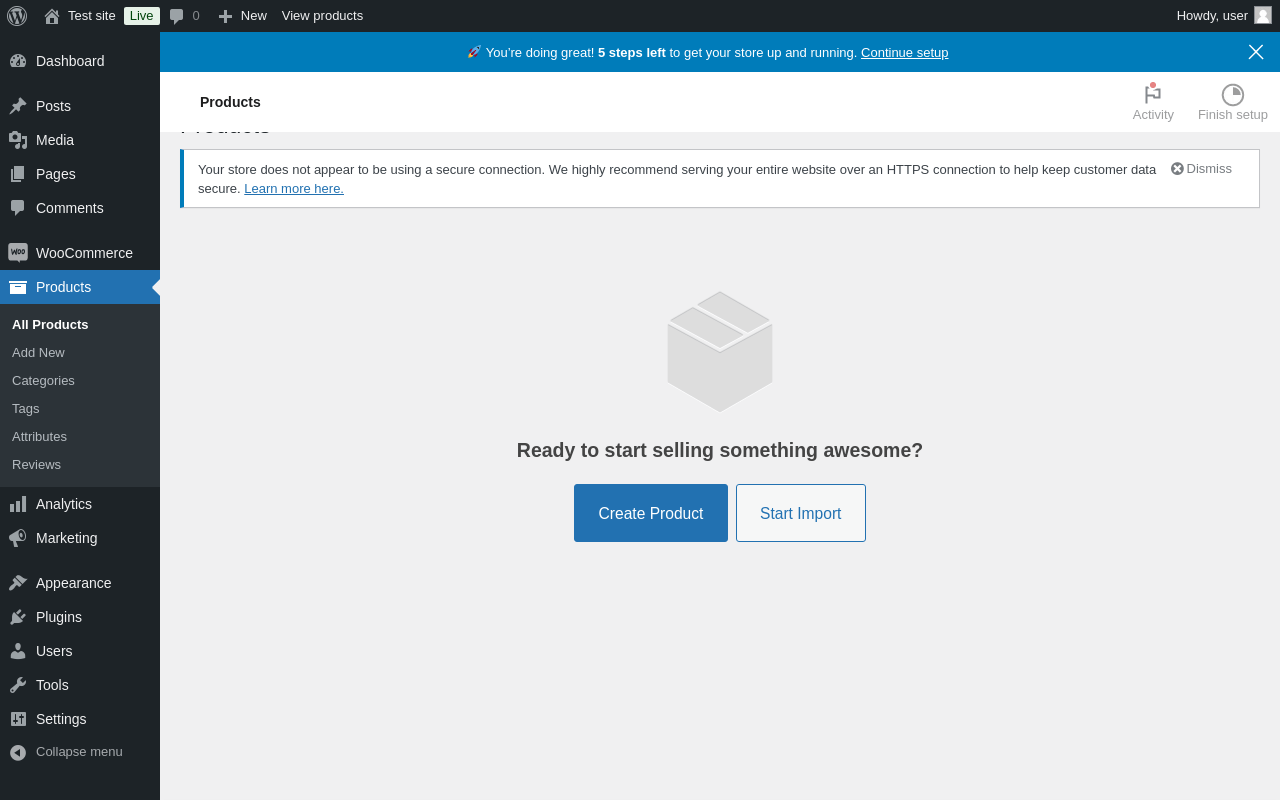Viewport: 1280px width, 800px height.
Task: Click the Settings label in sidebar
Action: coord(61,719)
